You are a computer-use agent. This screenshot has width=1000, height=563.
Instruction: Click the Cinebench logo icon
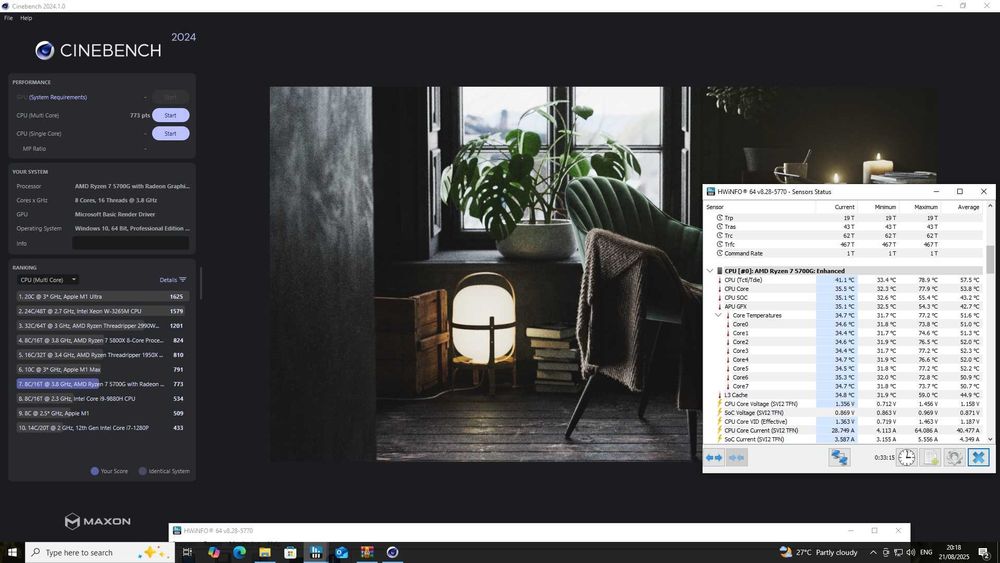45,50
